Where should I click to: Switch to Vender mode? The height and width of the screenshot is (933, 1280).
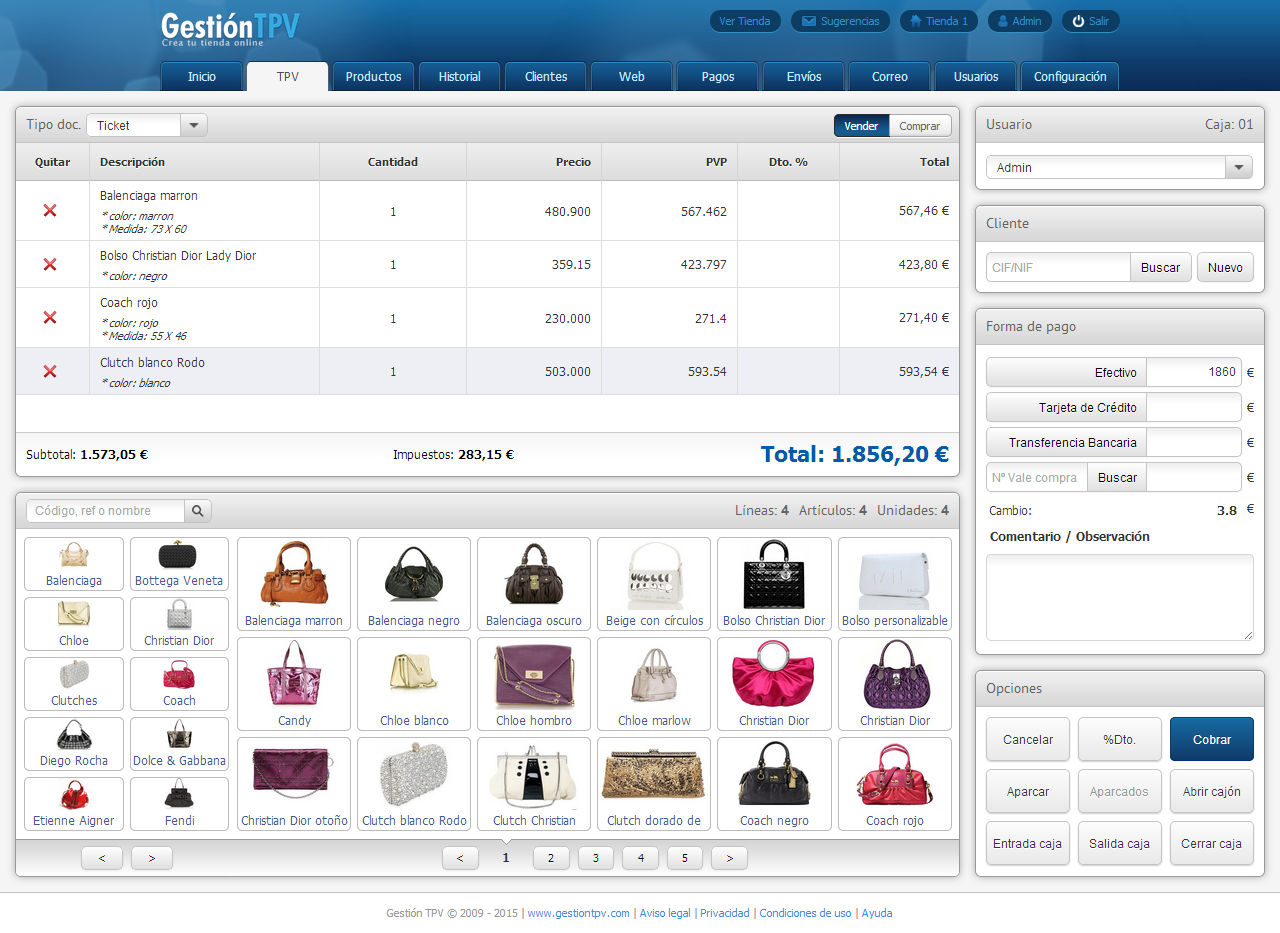coord(861,126)
